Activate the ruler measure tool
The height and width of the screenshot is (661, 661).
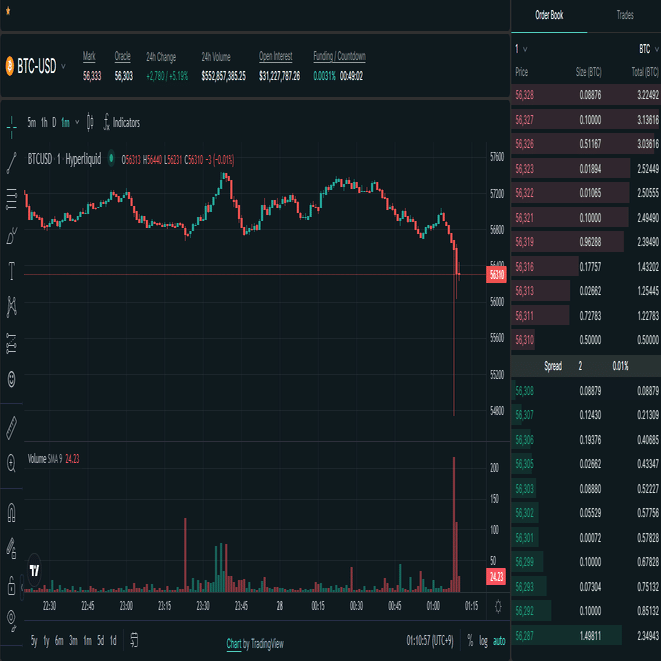point(12,427)
